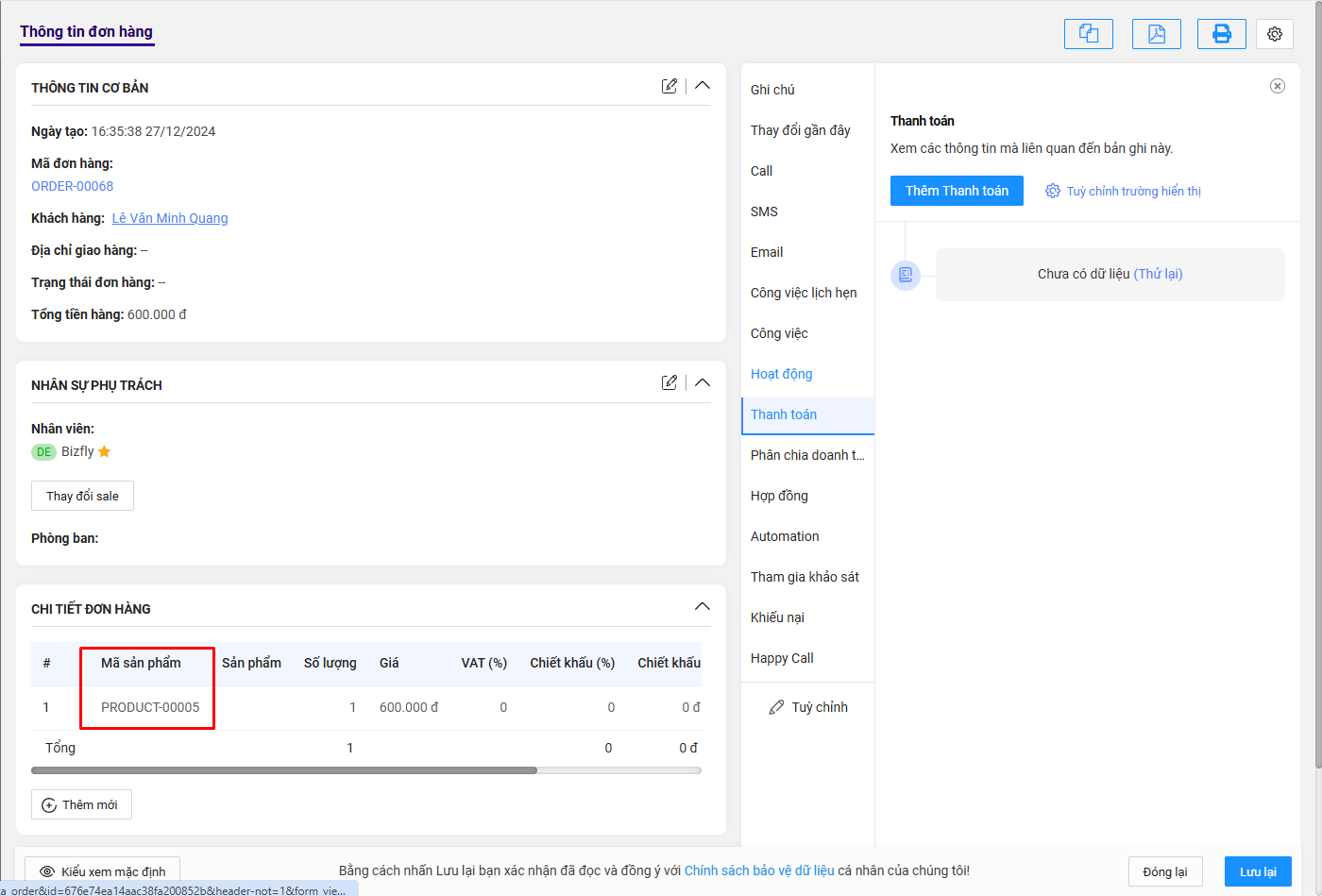Click the Mã sản phẩm column header

tap(141, 663)
